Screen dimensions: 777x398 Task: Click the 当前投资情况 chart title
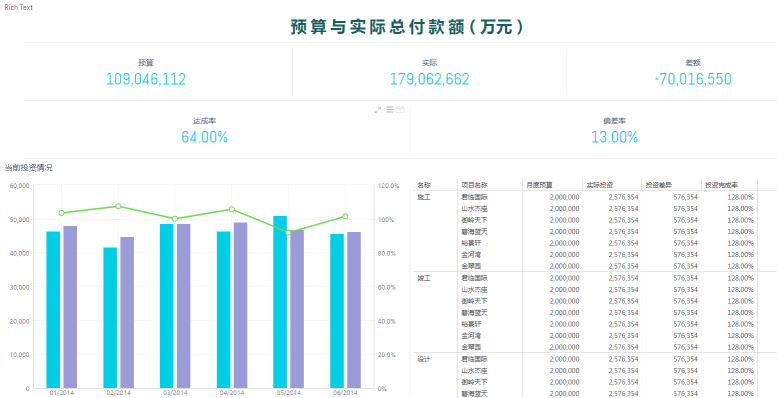28,168
